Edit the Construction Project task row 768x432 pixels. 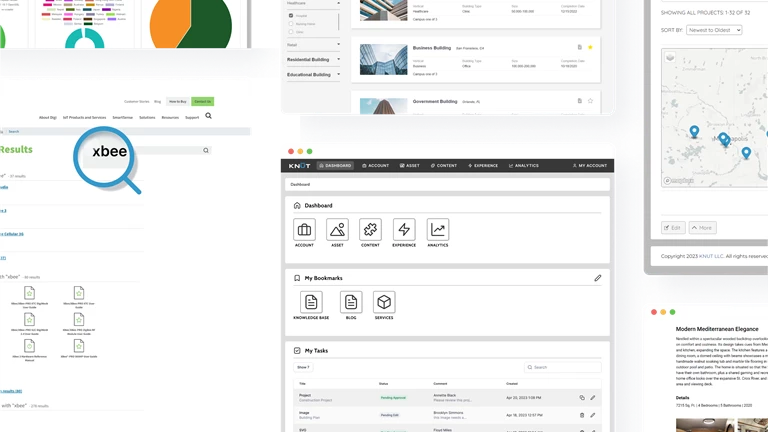pyautogui.click(x=593, y=398)
